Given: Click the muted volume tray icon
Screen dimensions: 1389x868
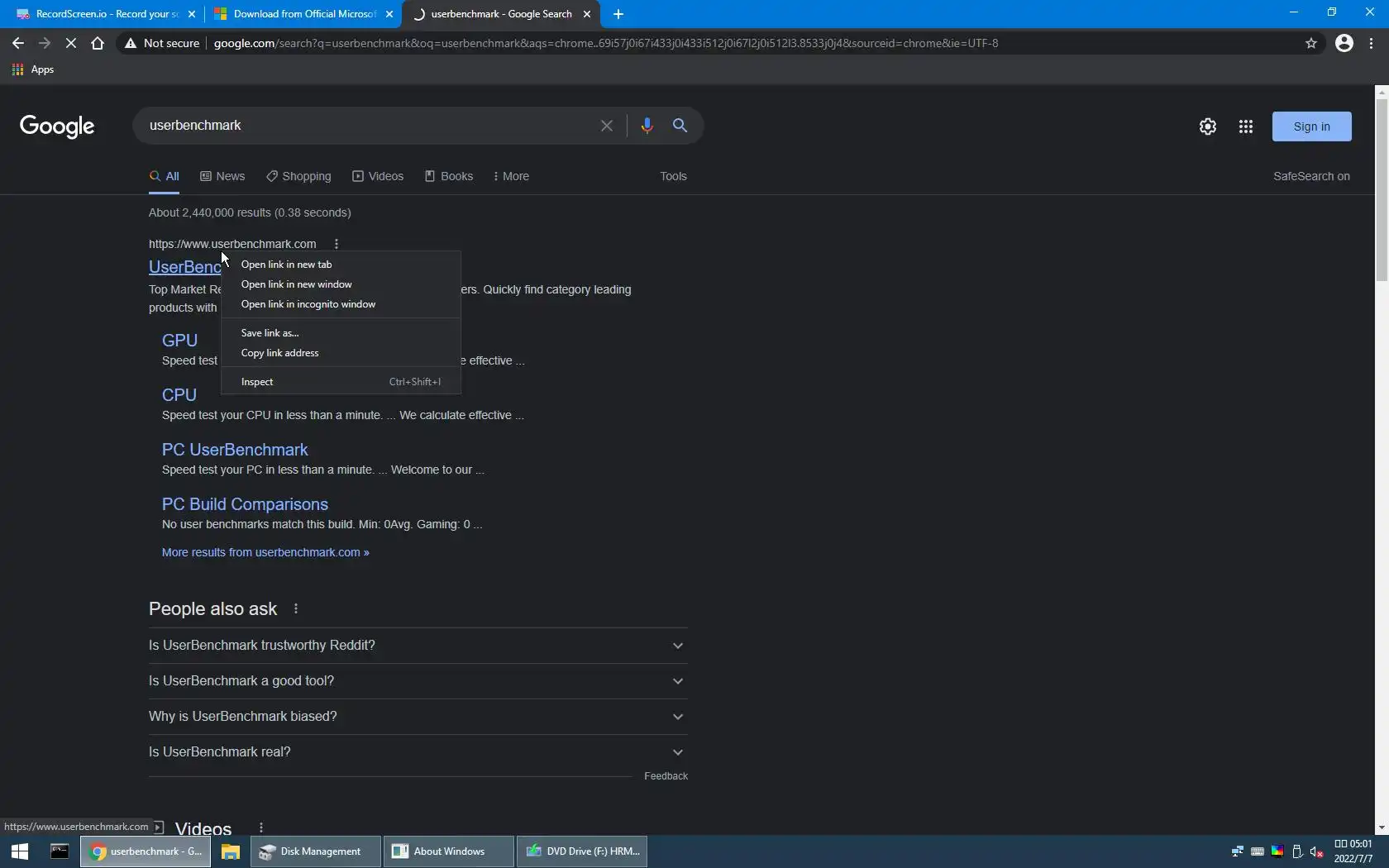Looking at the screenshot, I should [x=1317, y=851].
